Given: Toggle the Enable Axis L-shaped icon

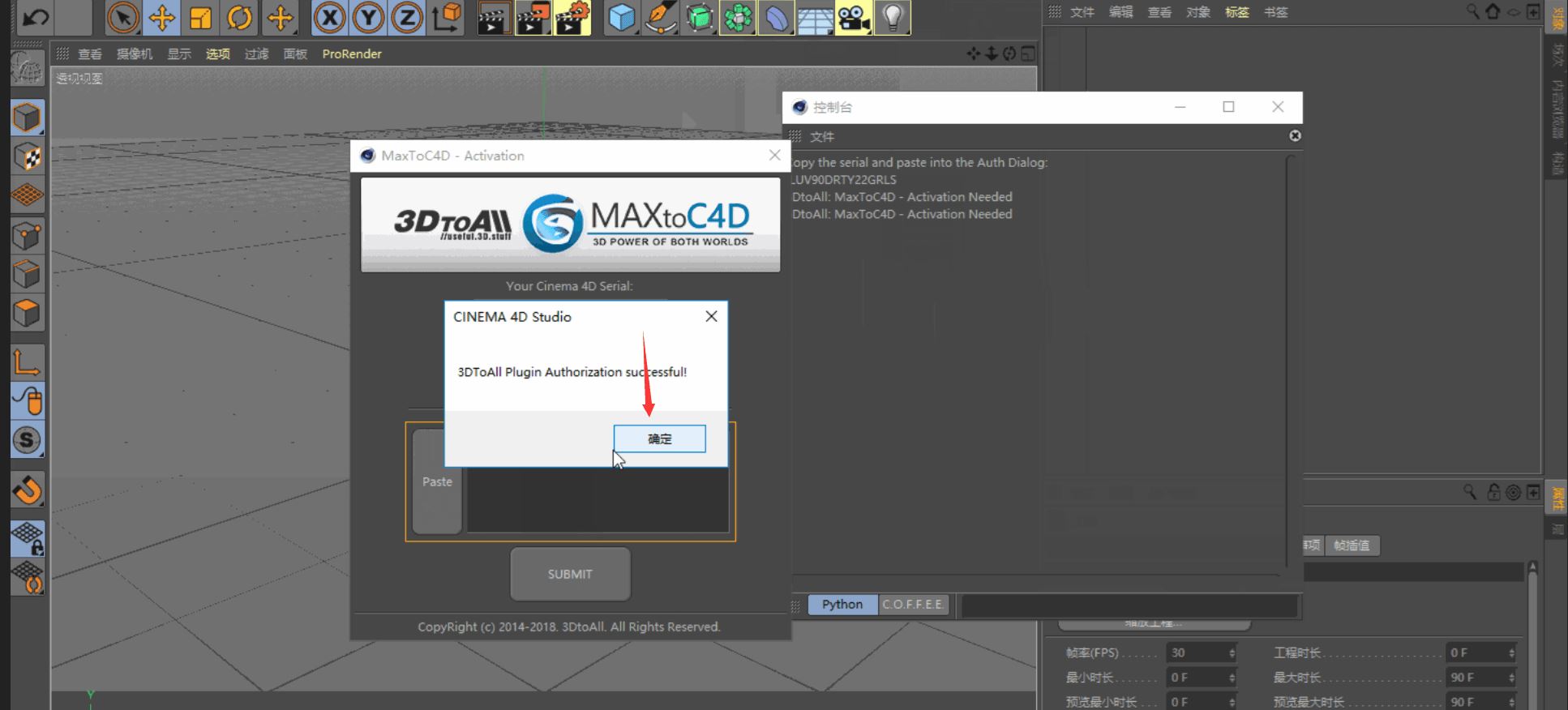Looking at the screenshot, I should click(x=27, y=361).
